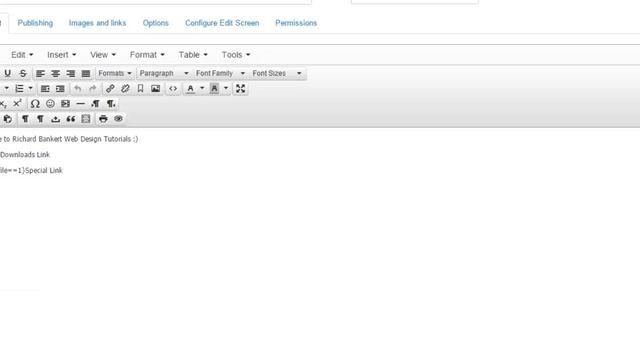Insert a template
This screenshot has width=640, height=360.
[86, 119]
